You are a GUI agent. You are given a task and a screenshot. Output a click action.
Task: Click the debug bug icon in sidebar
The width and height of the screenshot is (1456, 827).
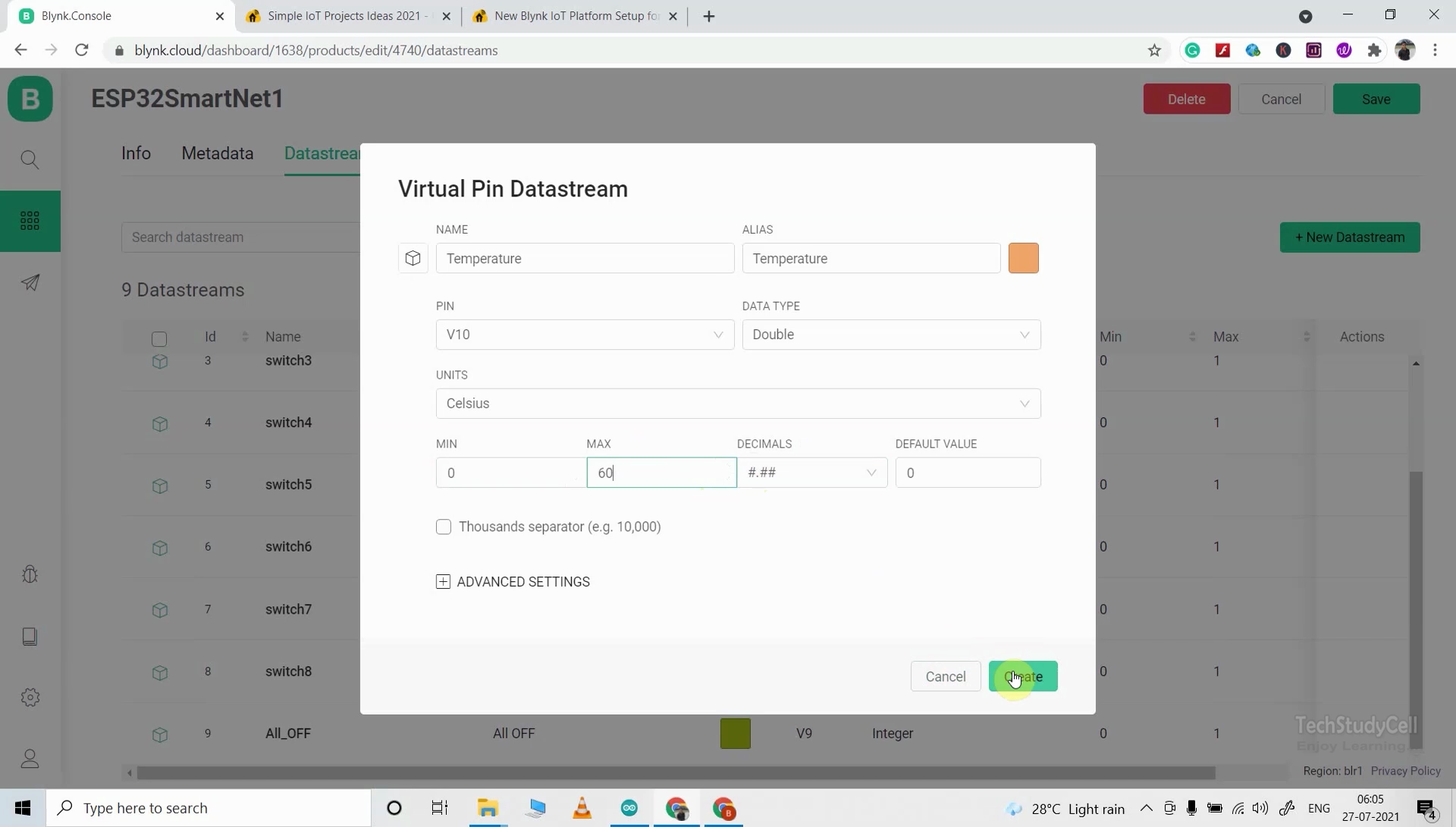pyautogui.click(x=30, y=574)
